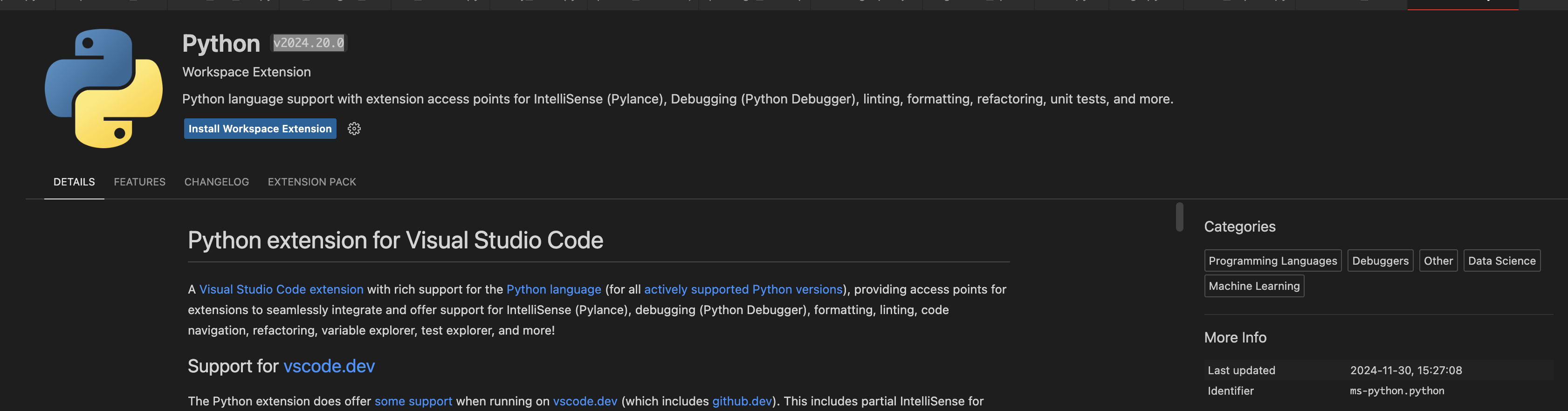
Task: Select the EXTENSION PACK tab
Action: [312, 182]
